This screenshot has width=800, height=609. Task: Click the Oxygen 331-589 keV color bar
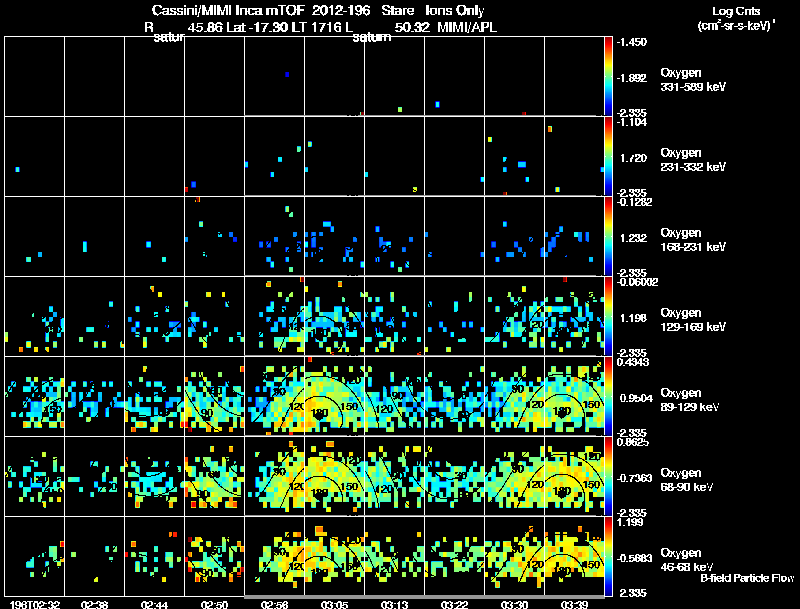(x=608, y=77)
